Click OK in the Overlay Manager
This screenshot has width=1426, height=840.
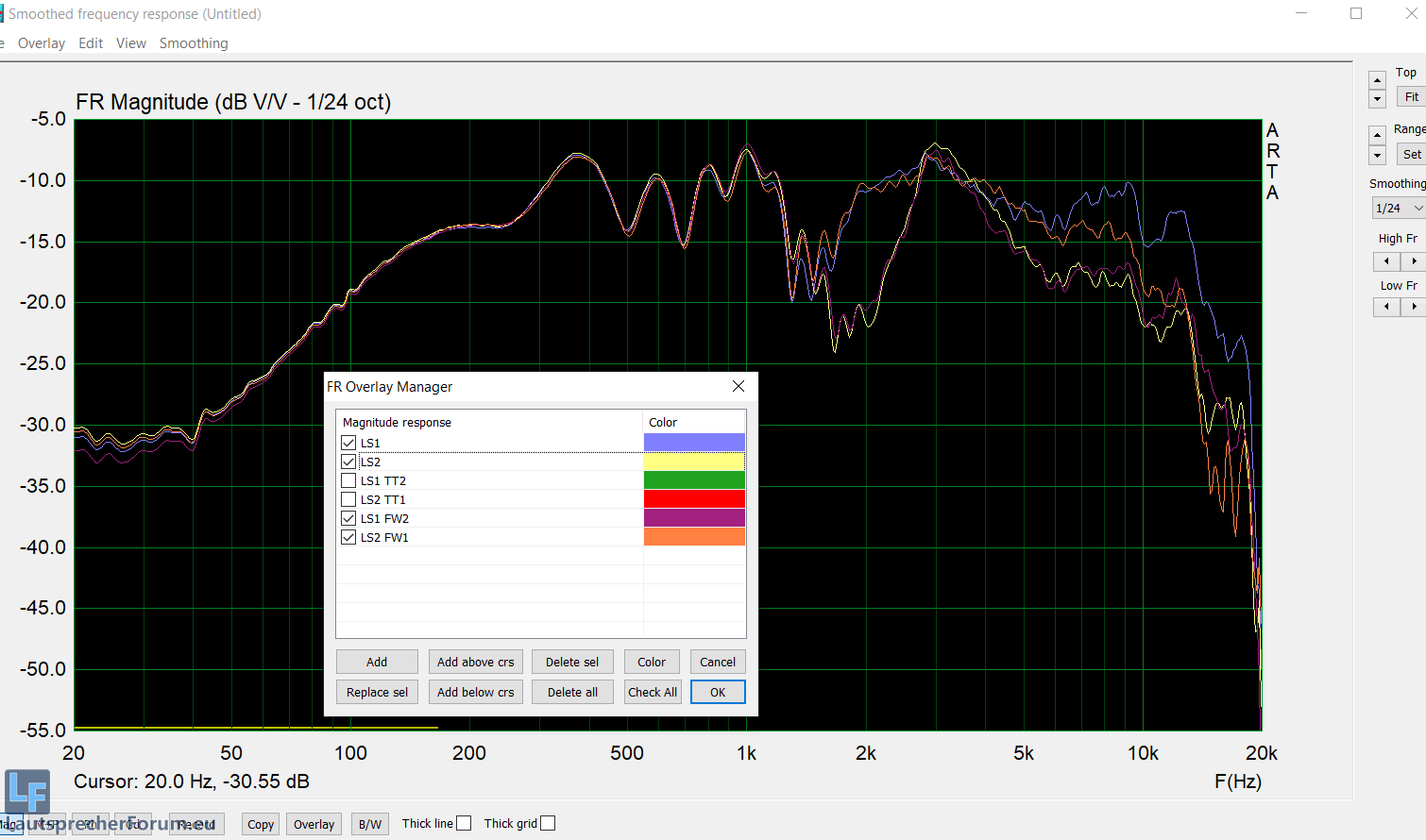[x=718, y=692]
